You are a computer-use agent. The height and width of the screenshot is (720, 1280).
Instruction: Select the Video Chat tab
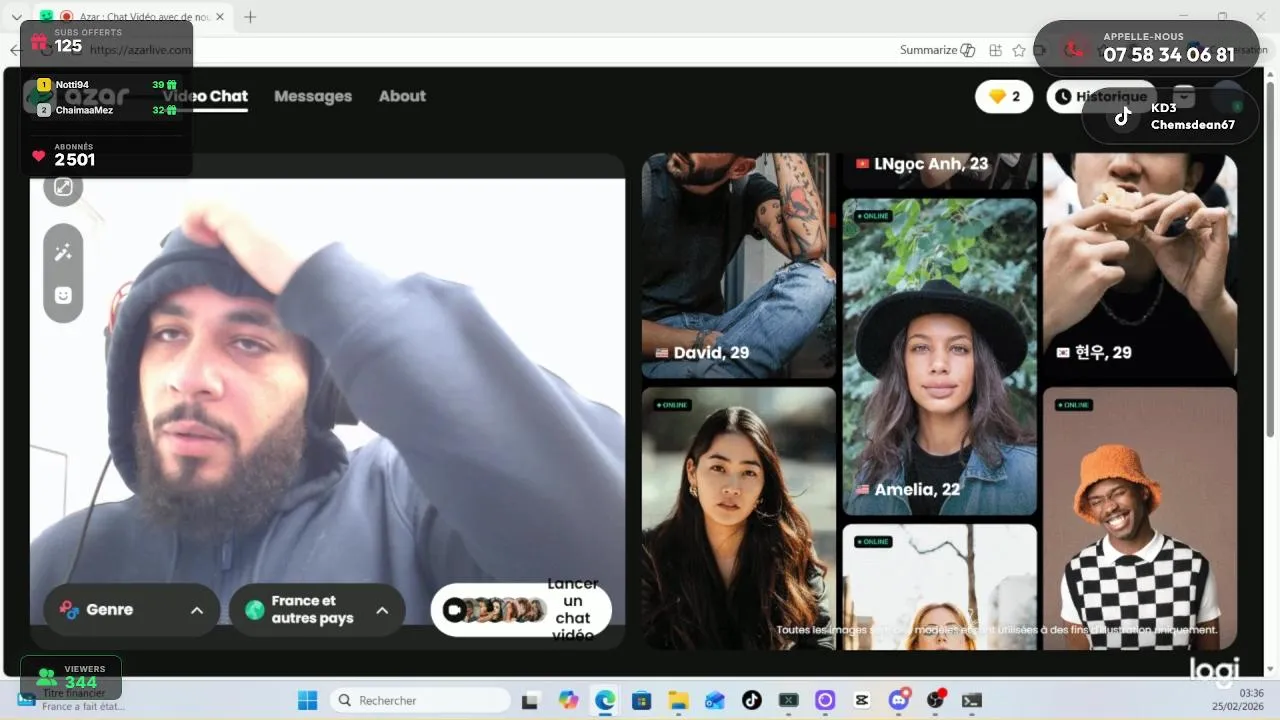205,96
